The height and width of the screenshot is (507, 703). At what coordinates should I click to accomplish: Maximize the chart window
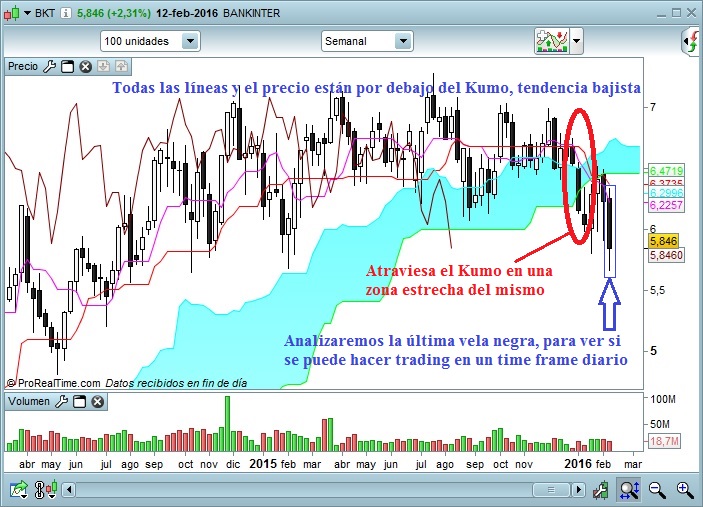[677, 13]
